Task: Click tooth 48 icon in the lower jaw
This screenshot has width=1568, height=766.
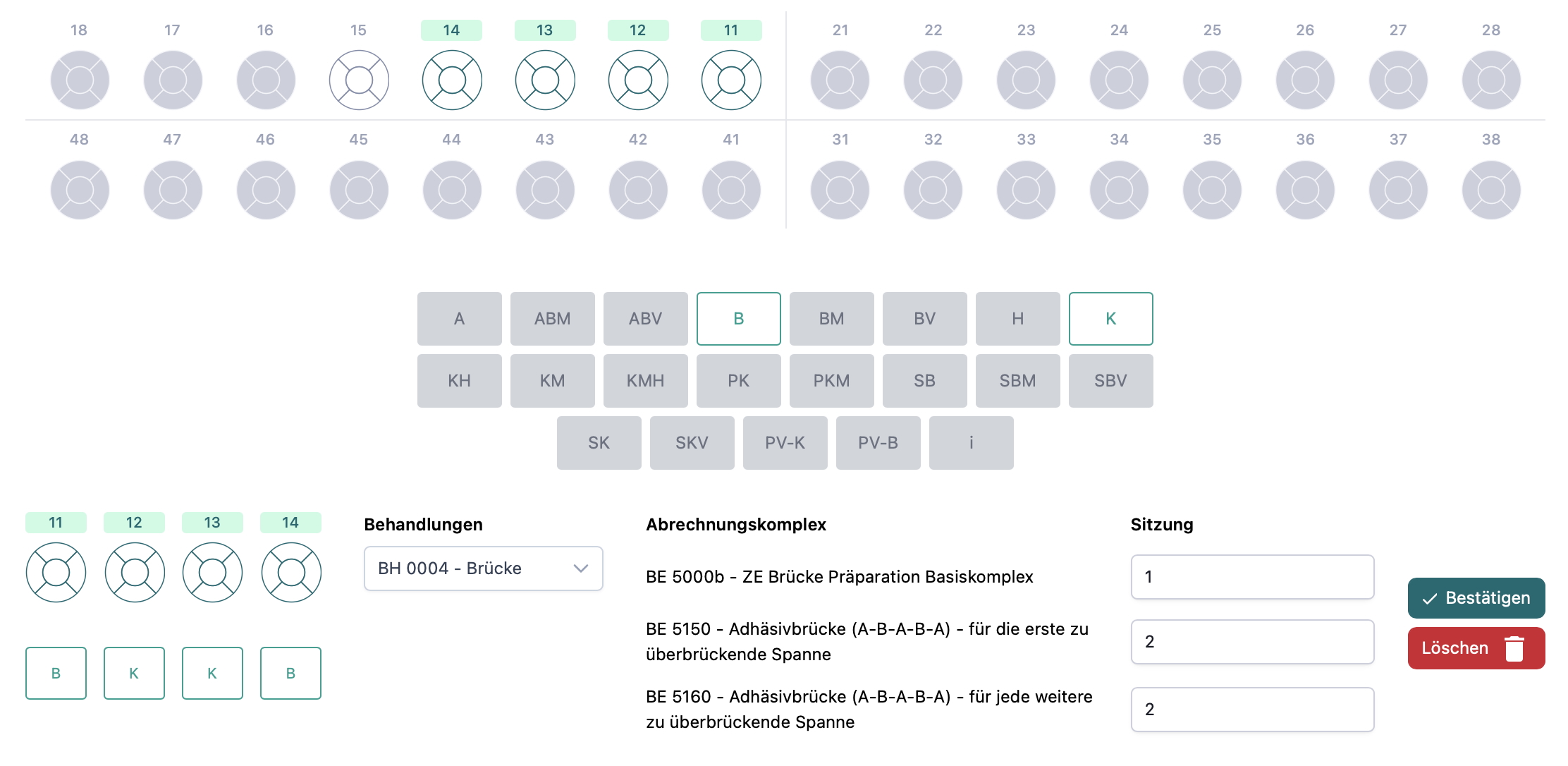Action: tap(80, 190)
